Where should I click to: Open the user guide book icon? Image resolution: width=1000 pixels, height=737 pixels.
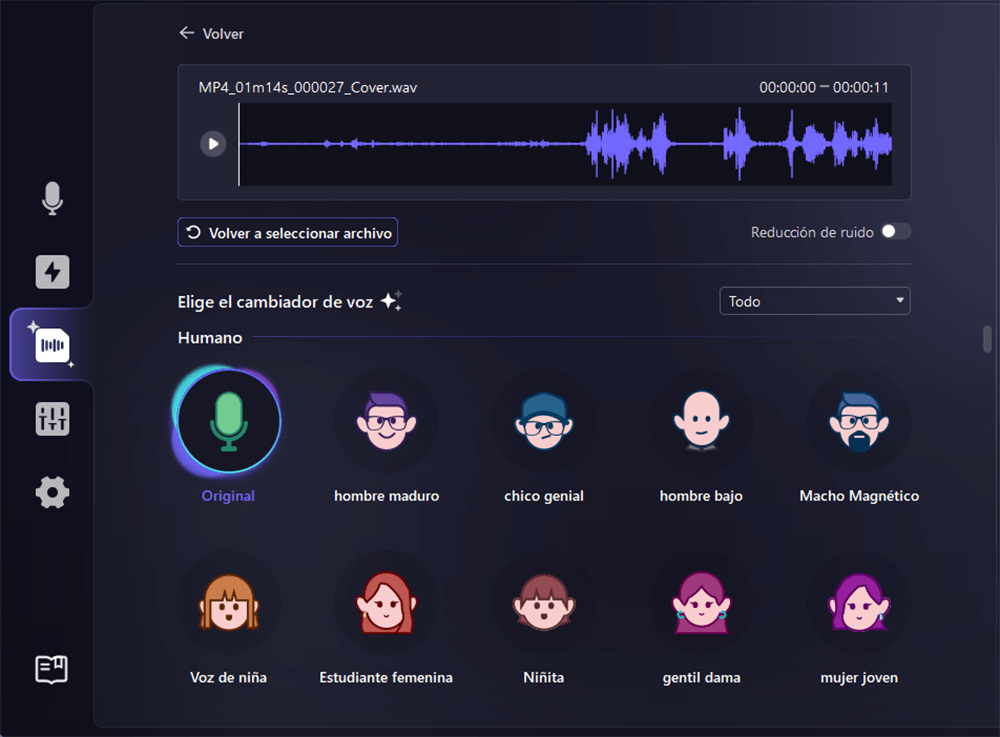(x=52, y=669)
